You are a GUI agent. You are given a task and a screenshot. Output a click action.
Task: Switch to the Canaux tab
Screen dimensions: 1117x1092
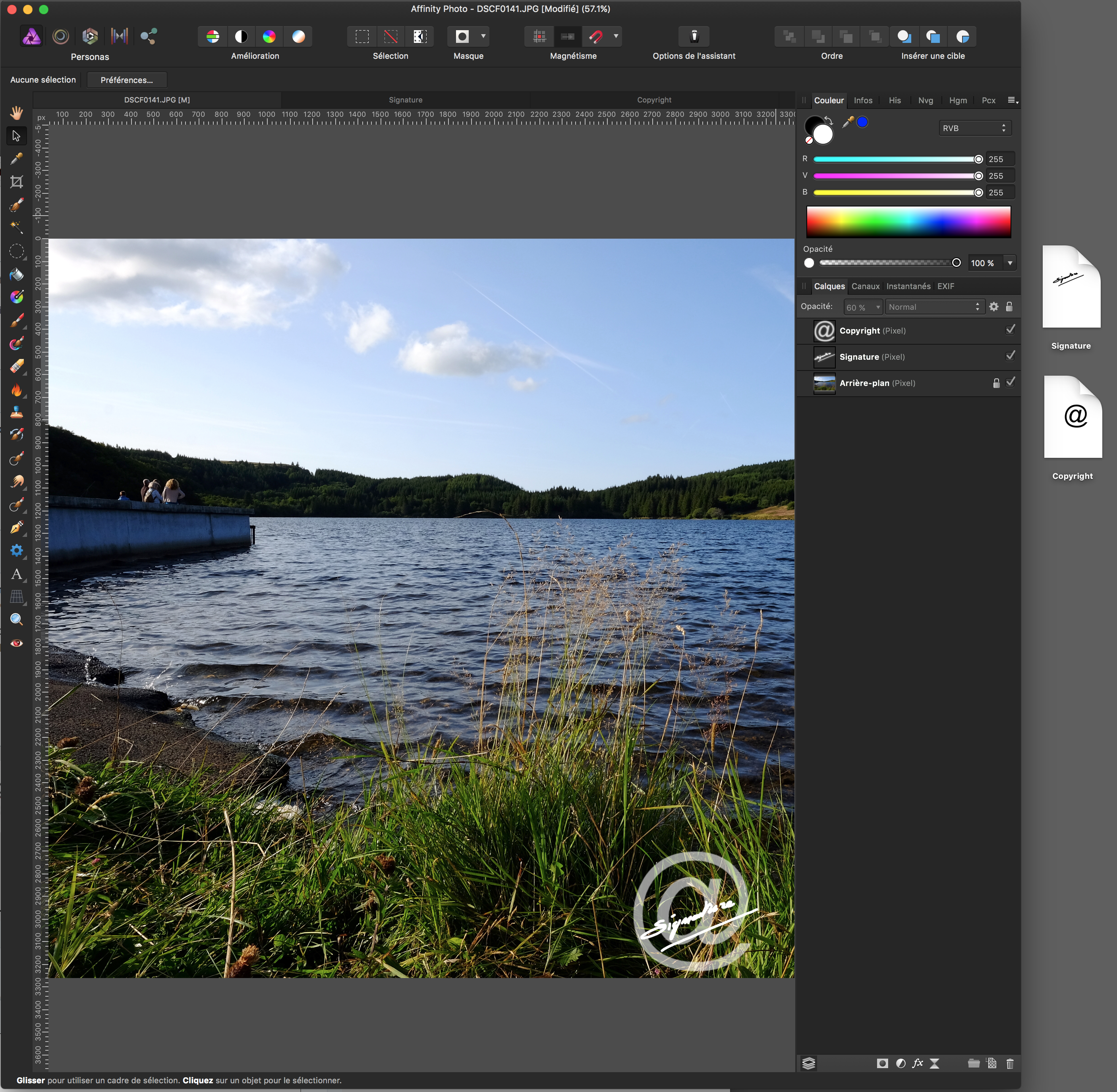point(865,286)
